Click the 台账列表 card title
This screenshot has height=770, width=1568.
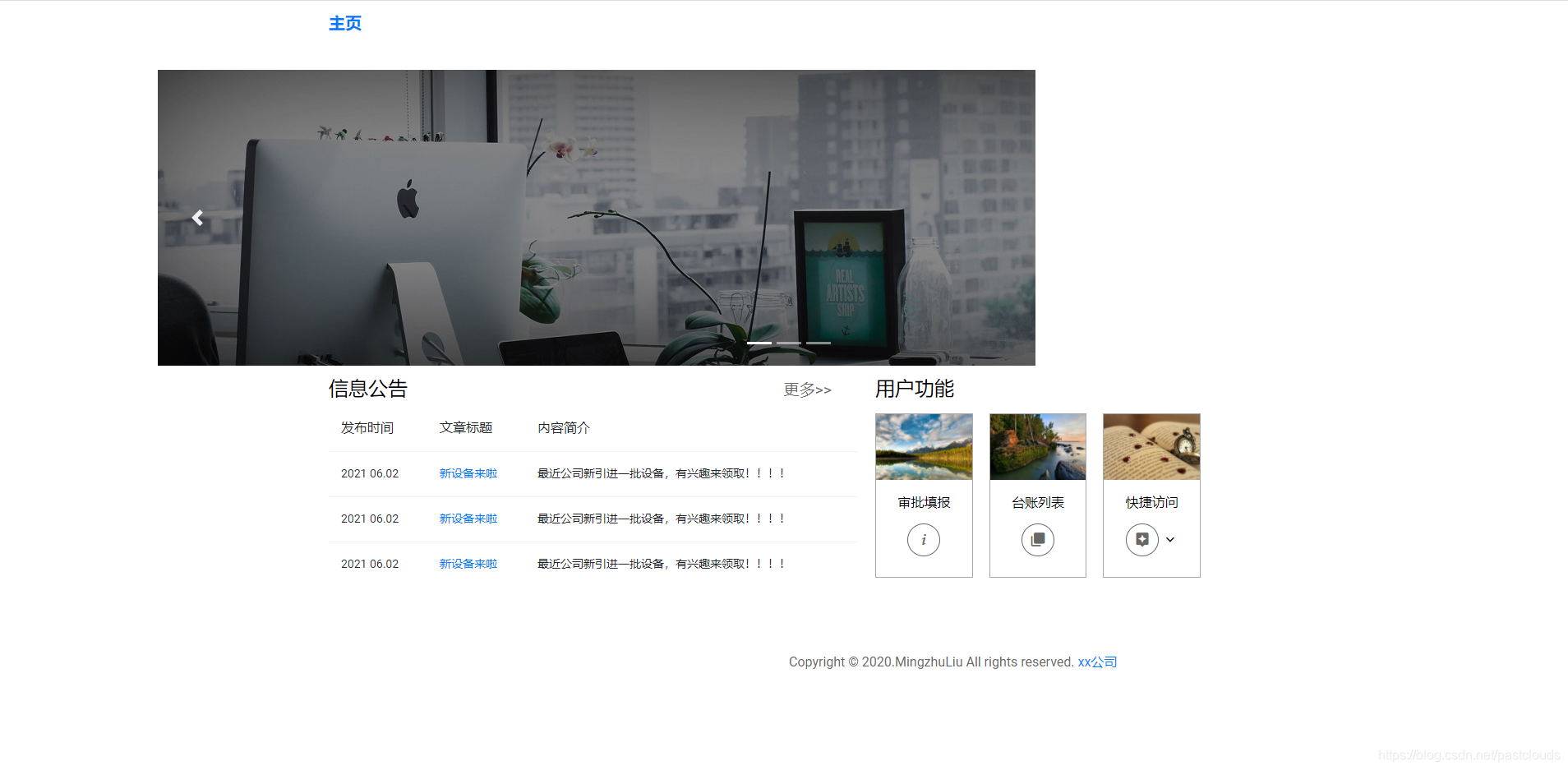[x=1038, y=502]
